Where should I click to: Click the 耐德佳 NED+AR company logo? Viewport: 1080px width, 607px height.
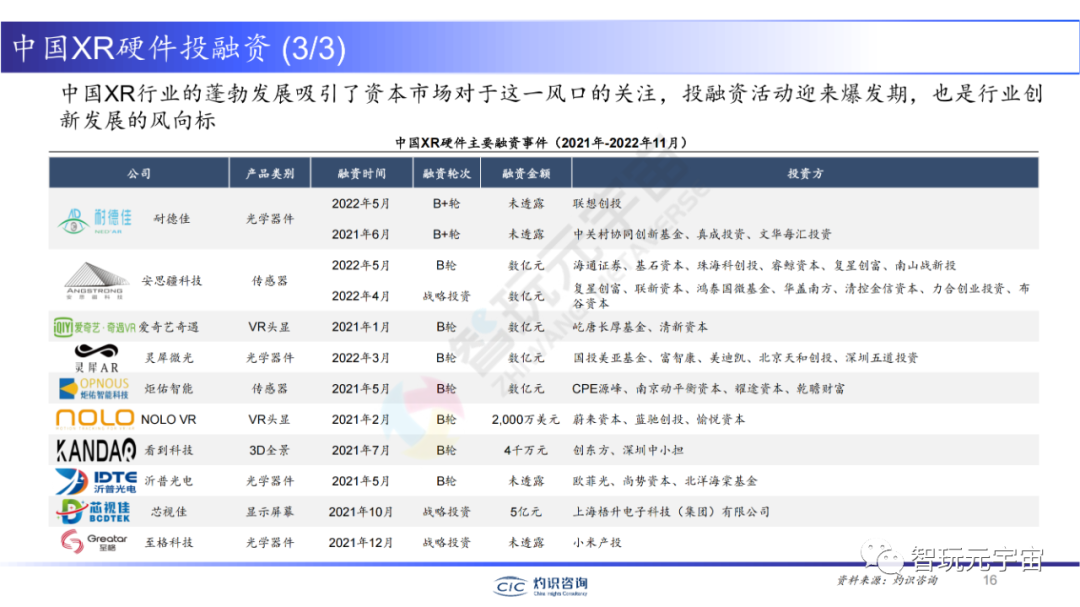click(x=94, y=221)
